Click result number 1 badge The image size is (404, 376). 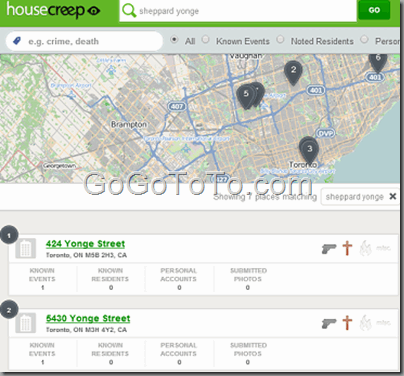(9, 236)
